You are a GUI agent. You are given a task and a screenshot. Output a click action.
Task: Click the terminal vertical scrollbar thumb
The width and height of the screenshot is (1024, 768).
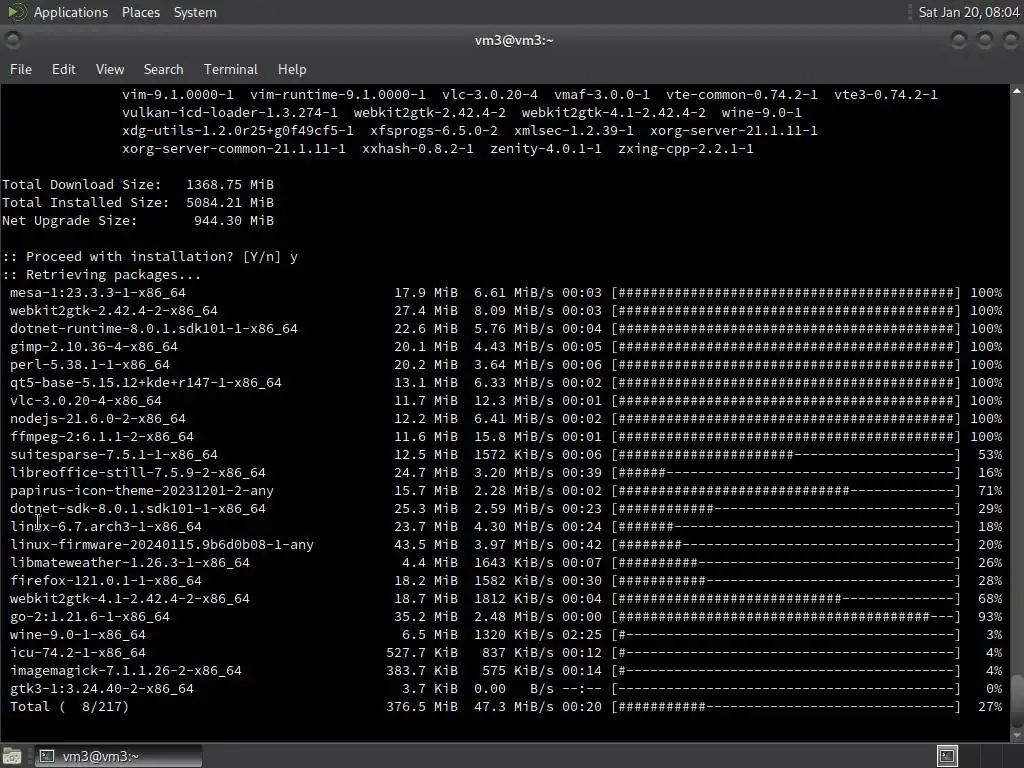coord(1017,700)
